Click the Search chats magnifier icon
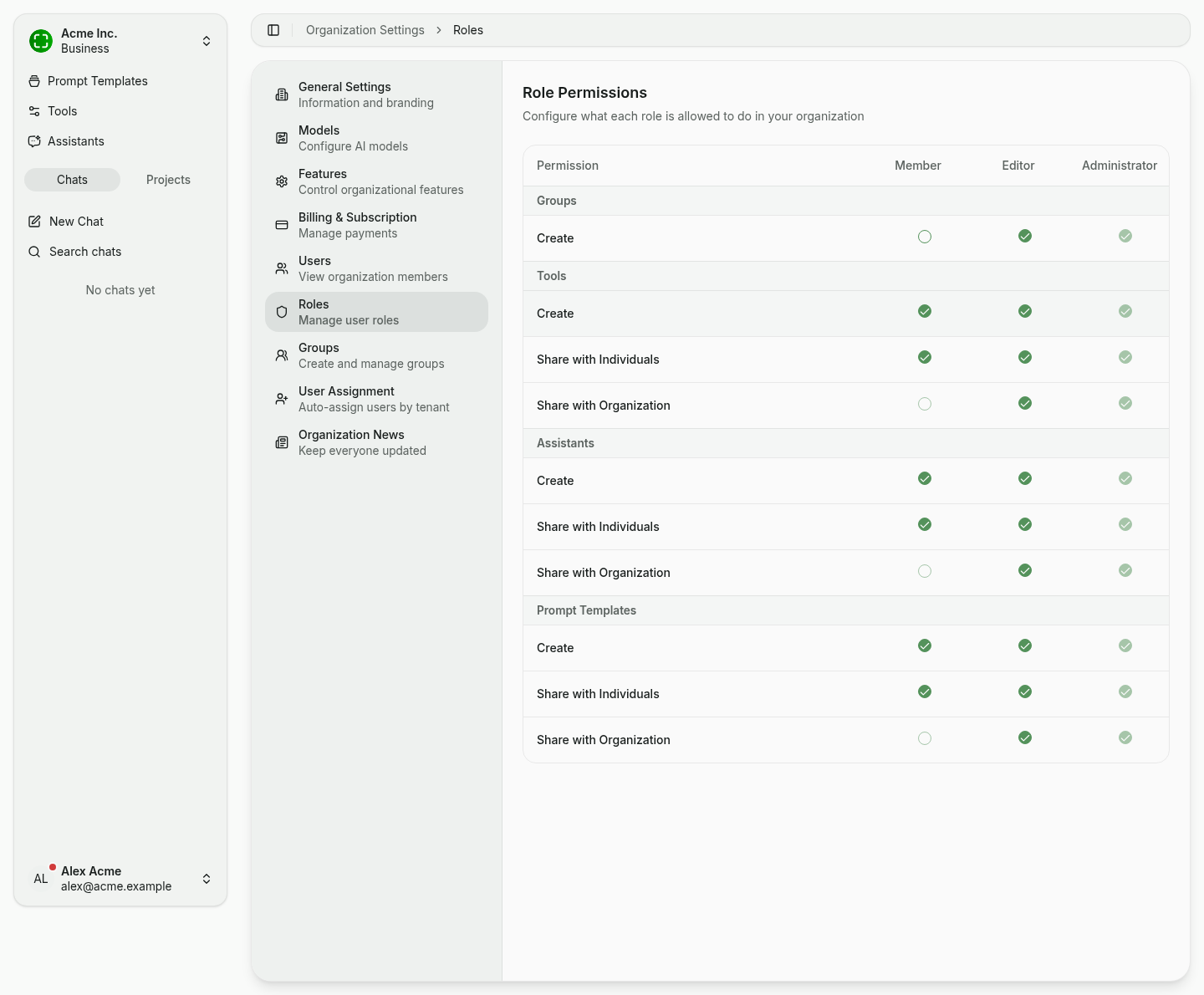Viewport: 1204px width, 995px height. coord(34,252)
